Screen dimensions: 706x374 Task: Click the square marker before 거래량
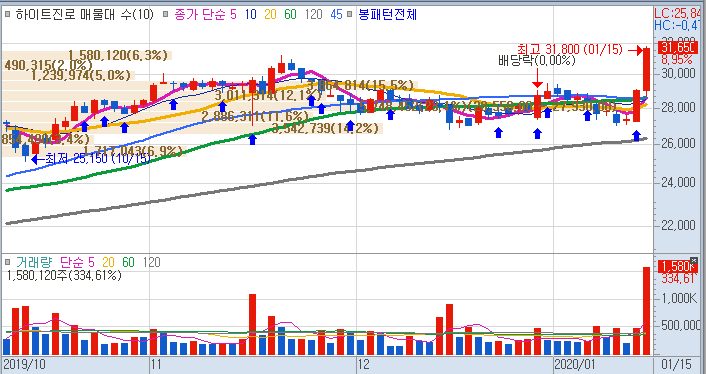point(7,262)
